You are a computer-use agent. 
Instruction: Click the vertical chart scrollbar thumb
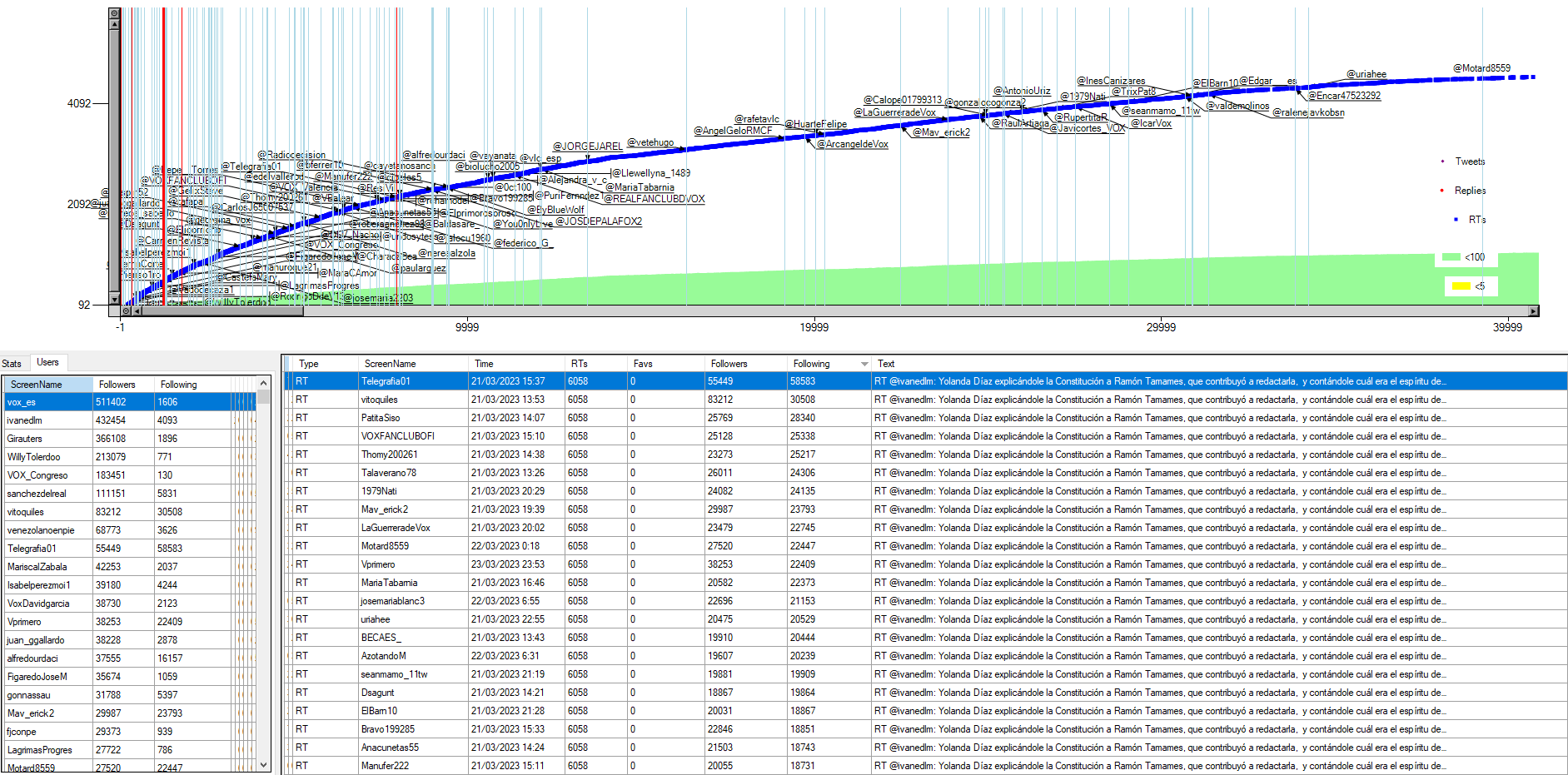point(115,160)
